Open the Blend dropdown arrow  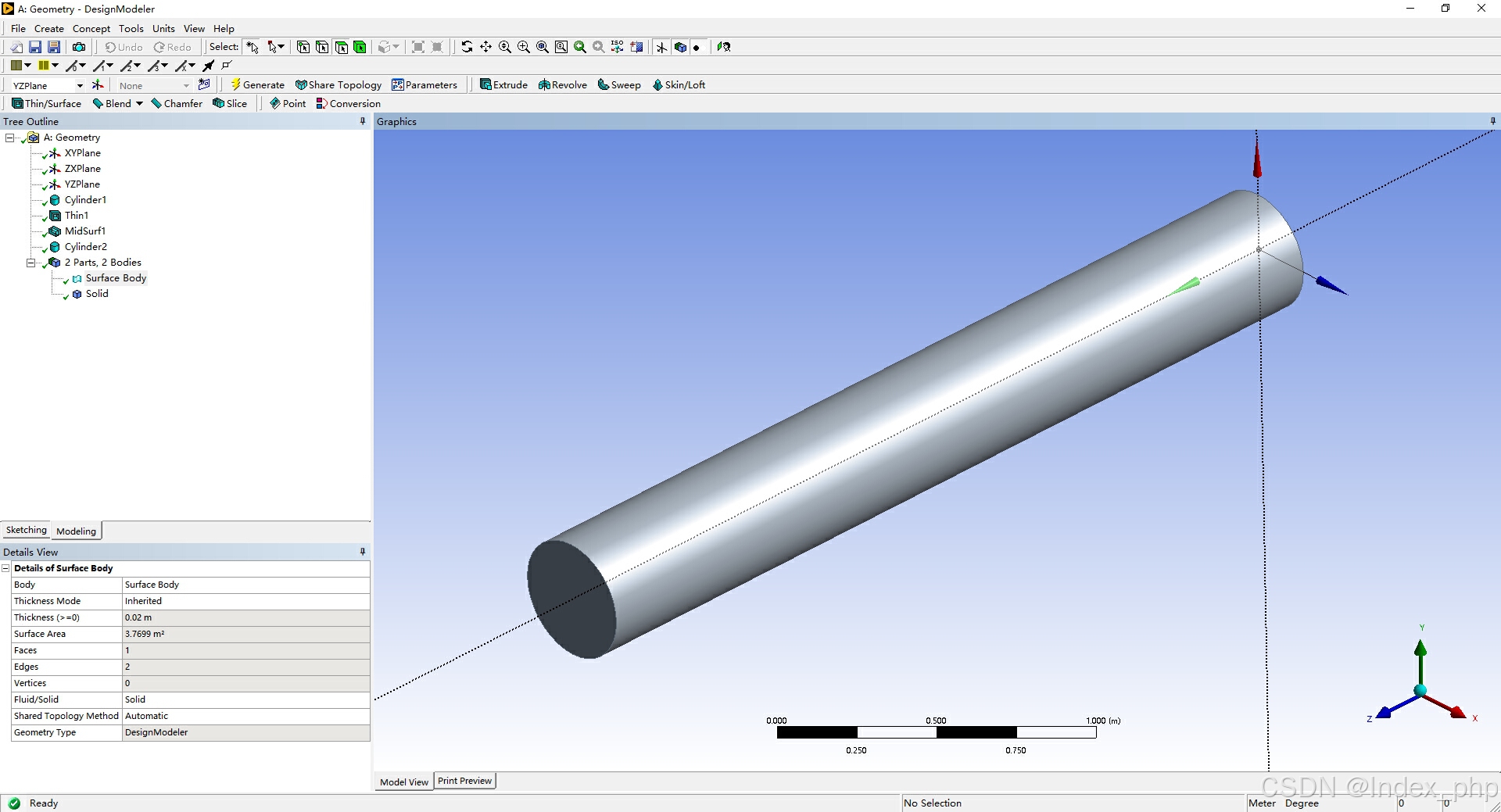pos(139,103)
